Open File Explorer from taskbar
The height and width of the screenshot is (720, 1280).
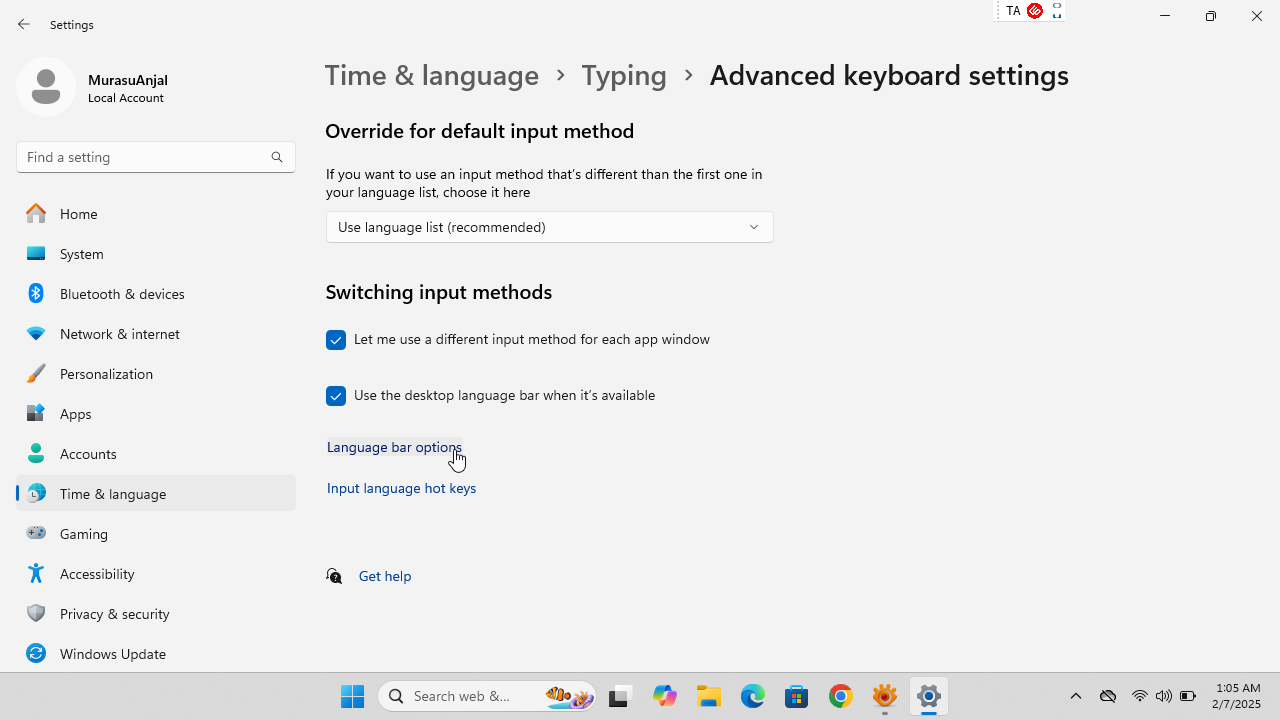point(709,696)
